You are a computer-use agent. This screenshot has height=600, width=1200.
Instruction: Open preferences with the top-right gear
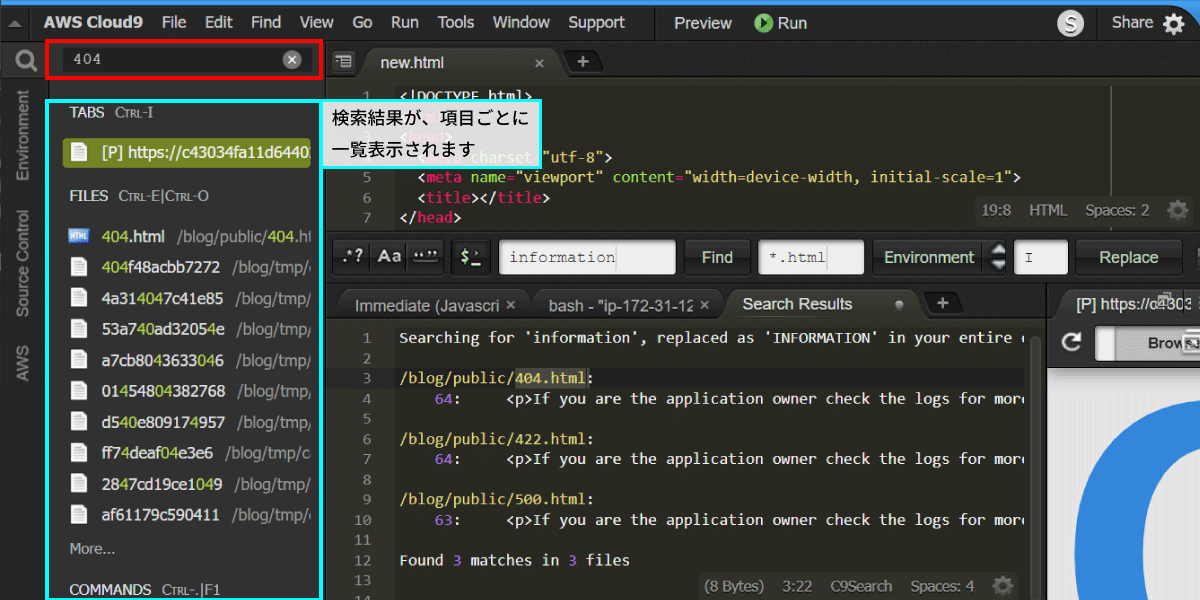1174,24
